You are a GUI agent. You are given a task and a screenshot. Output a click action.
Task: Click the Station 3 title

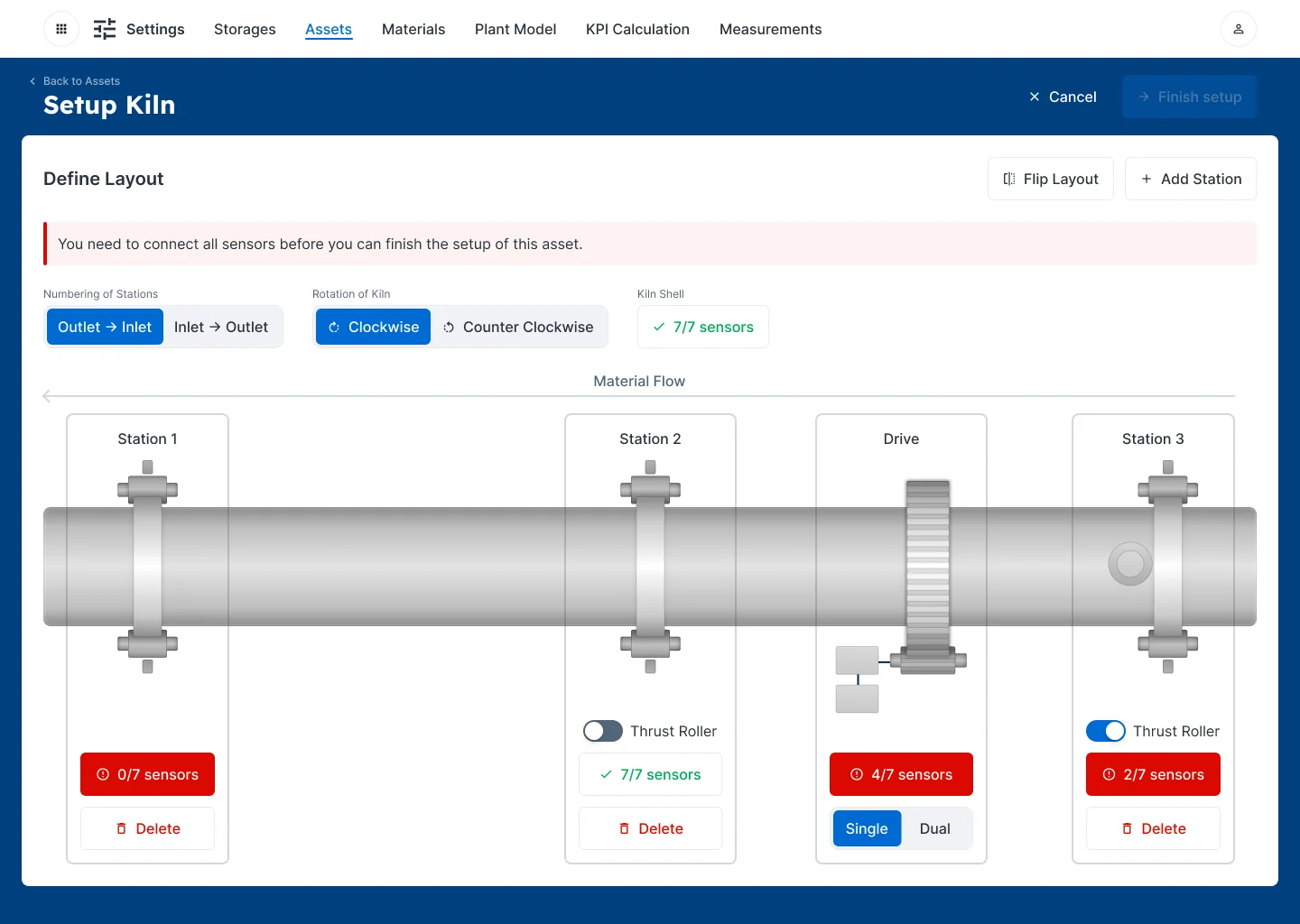click(x=1153, y=439)
